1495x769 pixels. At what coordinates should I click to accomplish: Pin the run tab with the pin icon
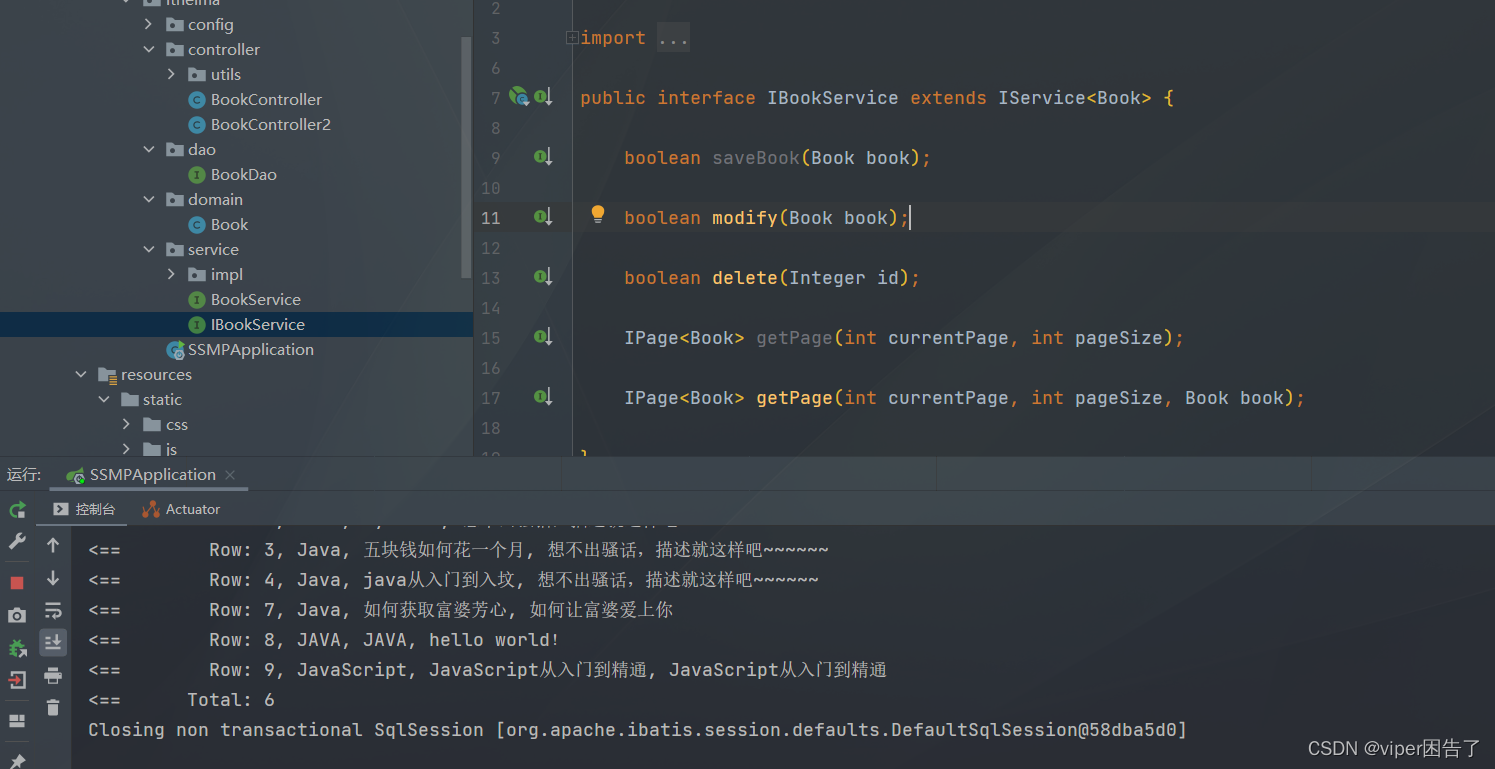[x=17, y=761]
